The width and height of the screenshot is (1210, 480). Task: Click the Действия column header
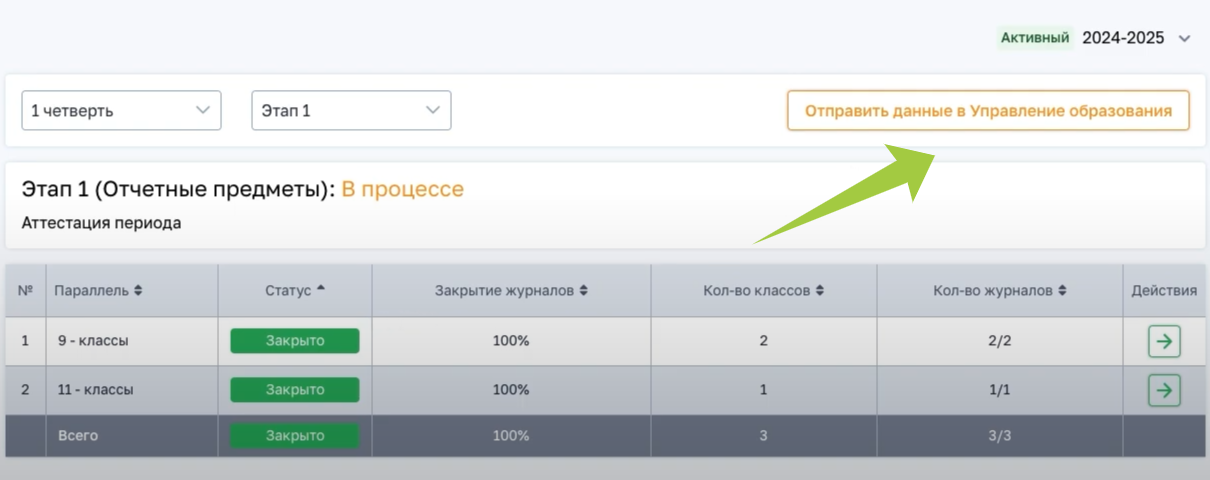[1164, 291]
